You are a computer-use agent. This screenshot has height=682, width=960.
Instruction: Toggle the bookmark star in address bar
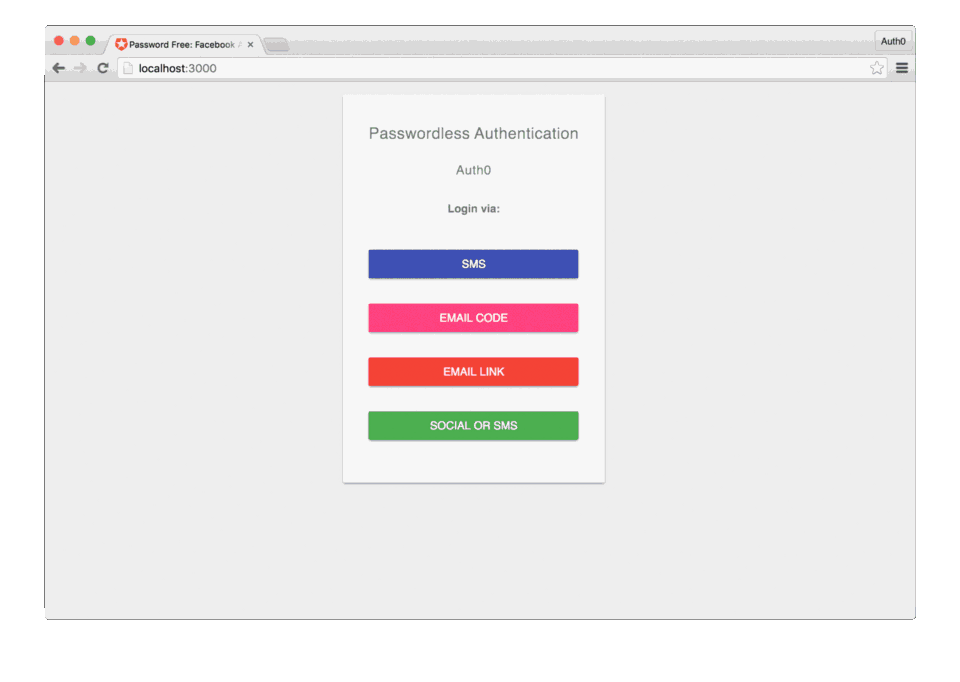tap(877, 68)
